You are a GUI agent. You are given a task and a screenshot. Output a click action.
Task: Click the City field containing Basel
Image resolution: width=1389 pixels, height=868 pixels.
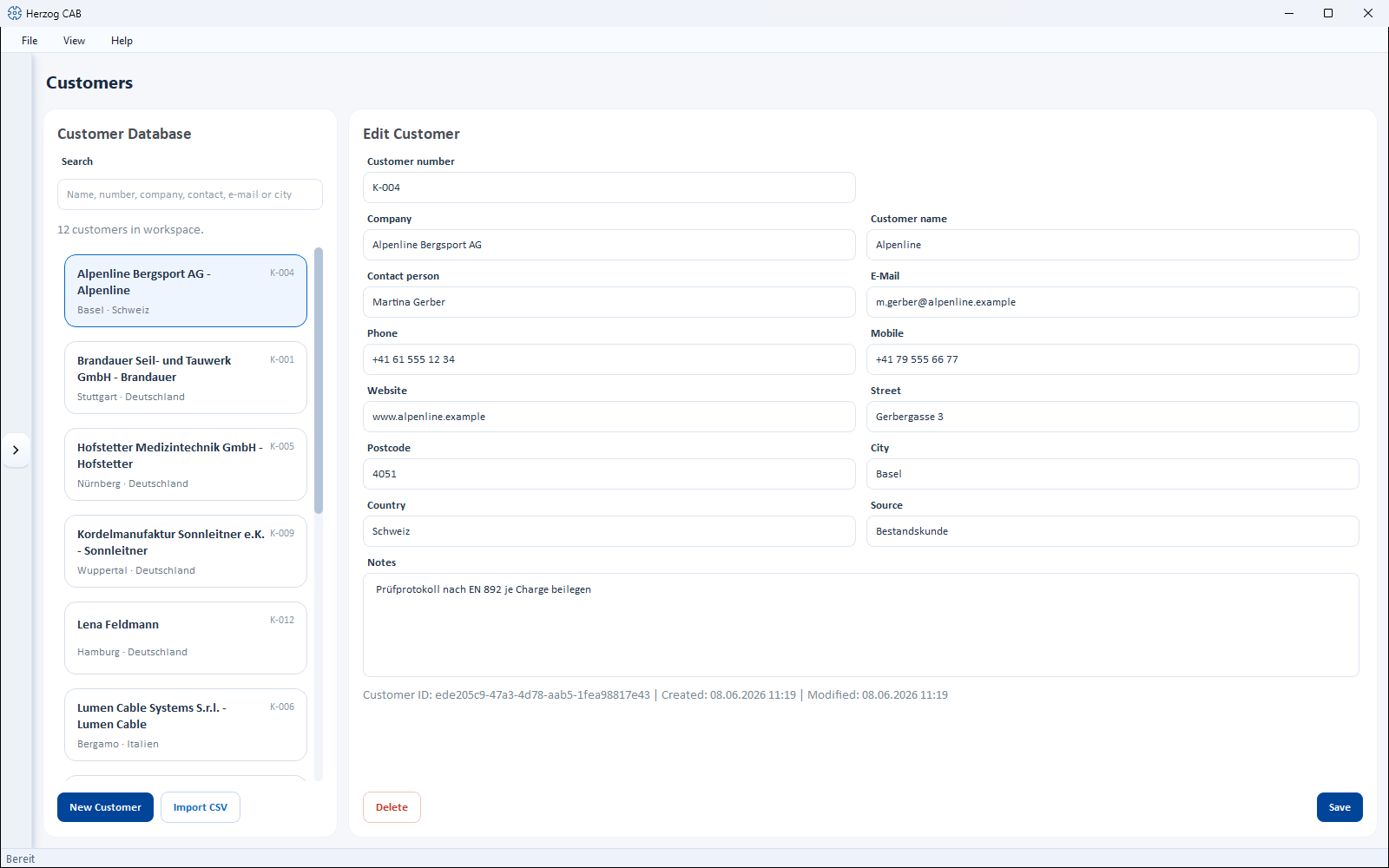click(1113, 474)
